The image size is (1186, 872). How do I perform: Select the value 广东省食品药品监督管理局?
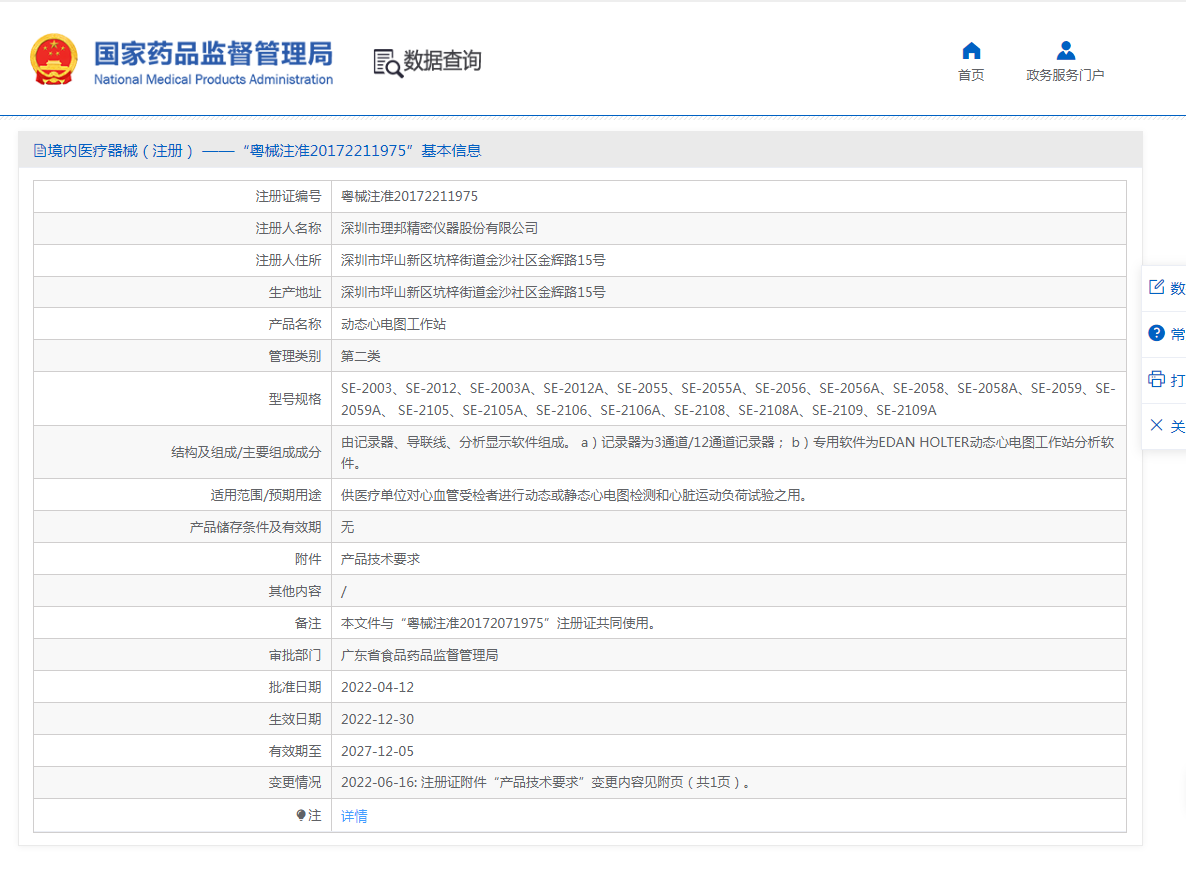[420, 655]
